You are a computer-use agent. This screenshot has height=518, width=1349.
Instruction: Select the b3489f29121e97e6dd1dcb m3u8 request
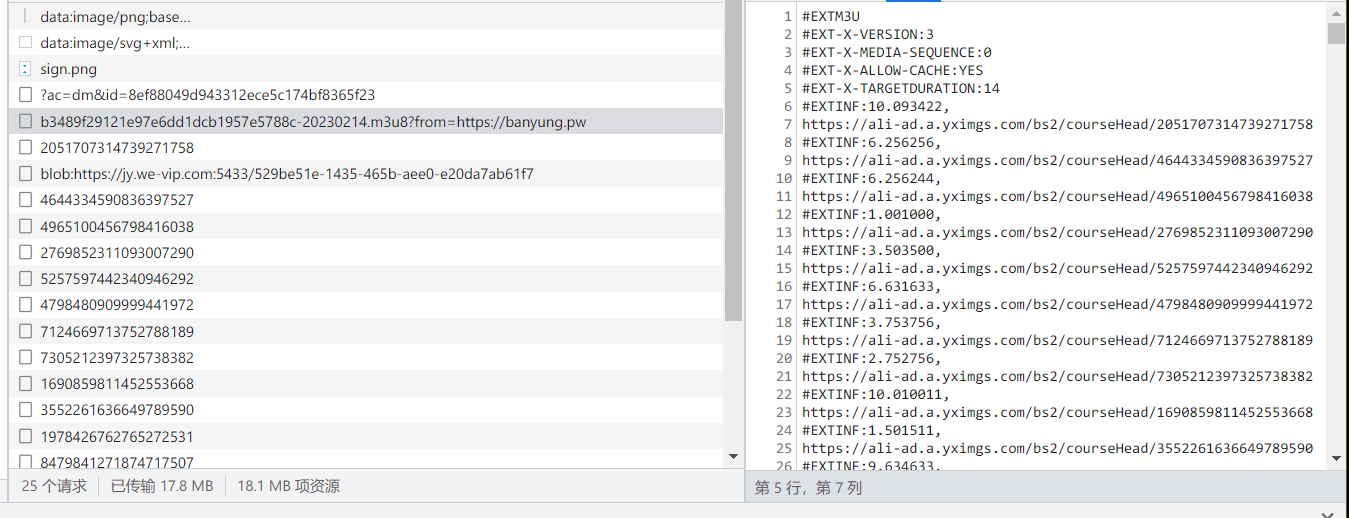pyautogui.click(x=312, y=122)
